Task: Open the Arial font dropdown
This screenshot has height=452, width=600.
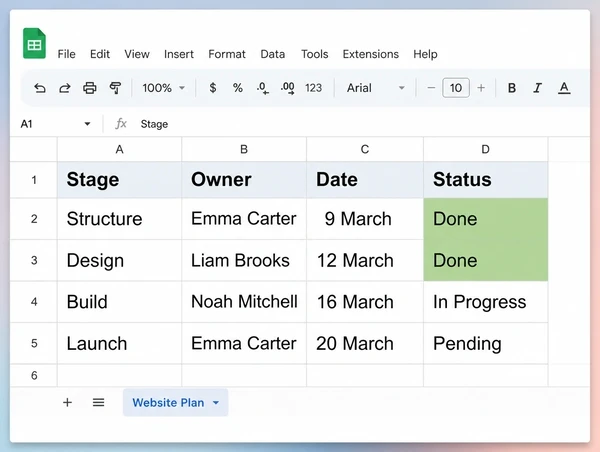Action: click(x=375, y=88)
